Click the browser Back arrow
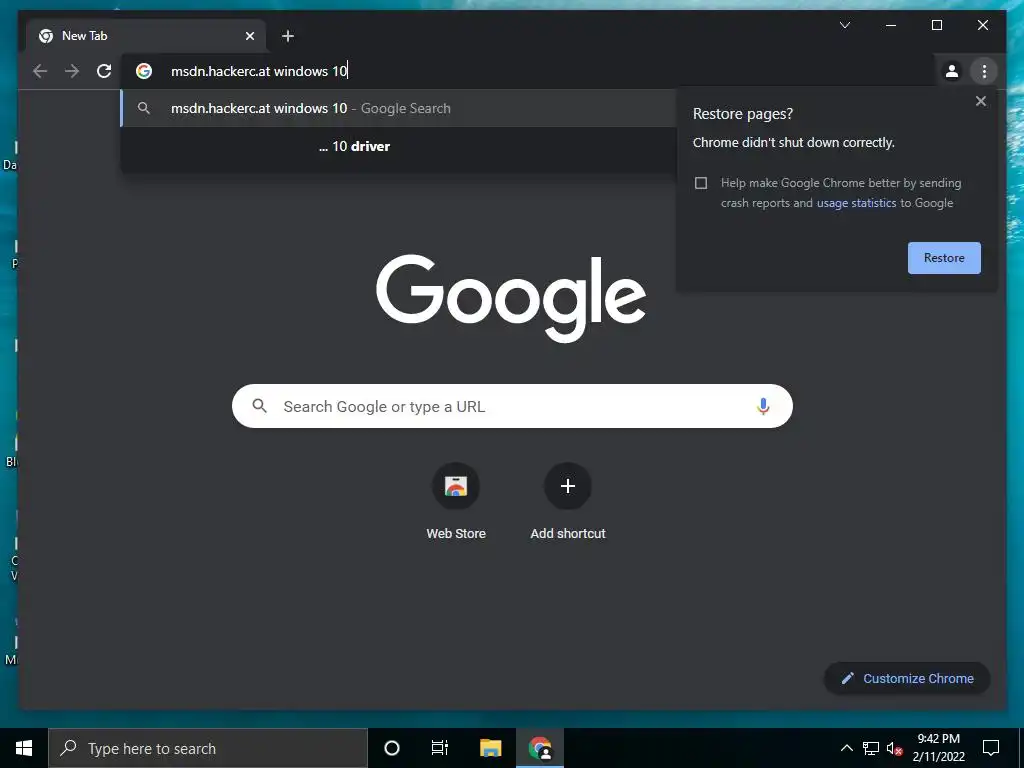The width and height of the screenshot is (1024, 768). pyautogui.click(x=40, y=71)
